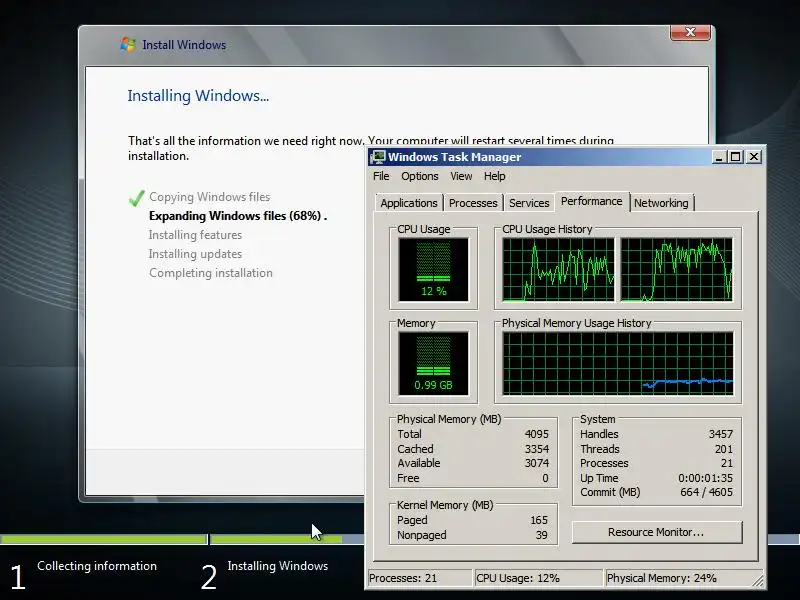800x600 pixels.
Task: Click the Commit (MB) value 664 / 4605
Action: pos(706,492)
